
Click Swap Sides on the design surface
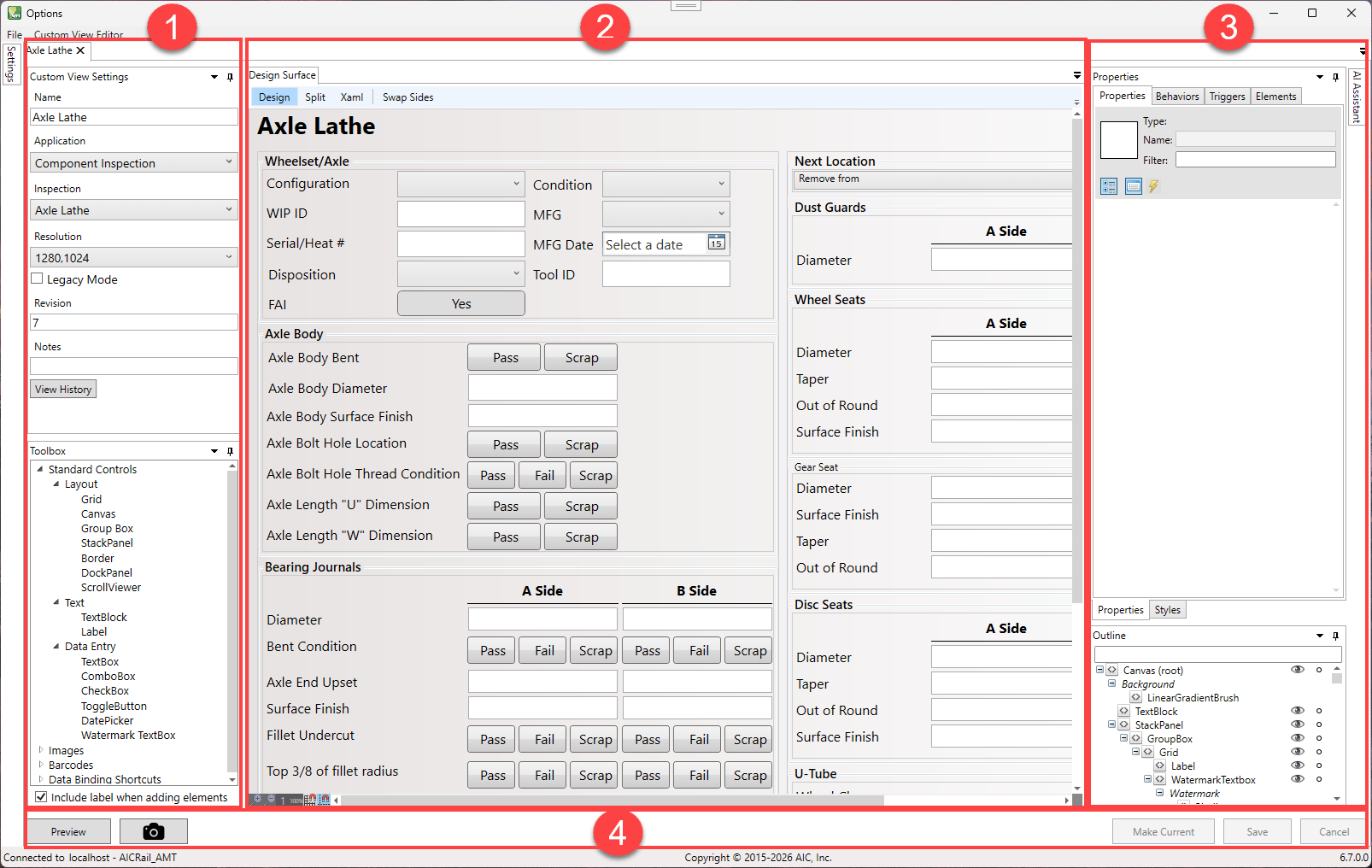pos(408,97)
